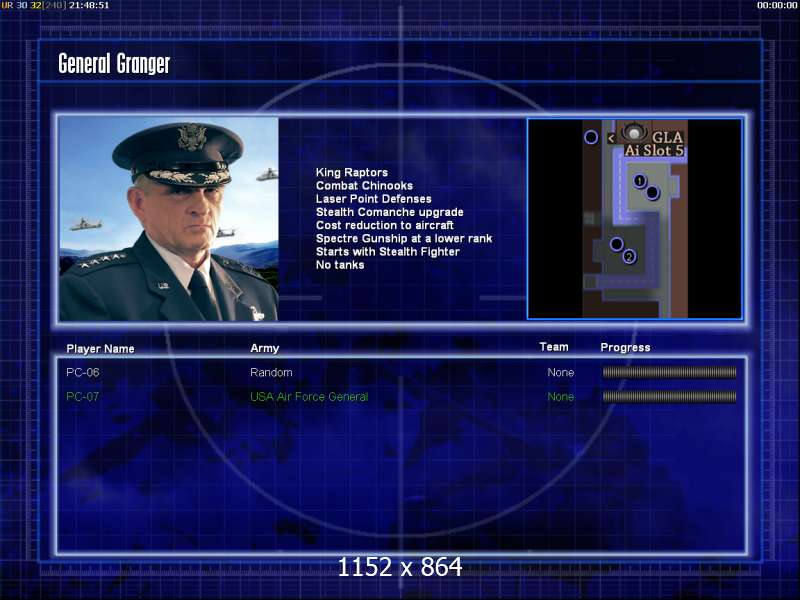Click the No tanks line
Viewport: 800px width, 600px height.
pos(340,265)
